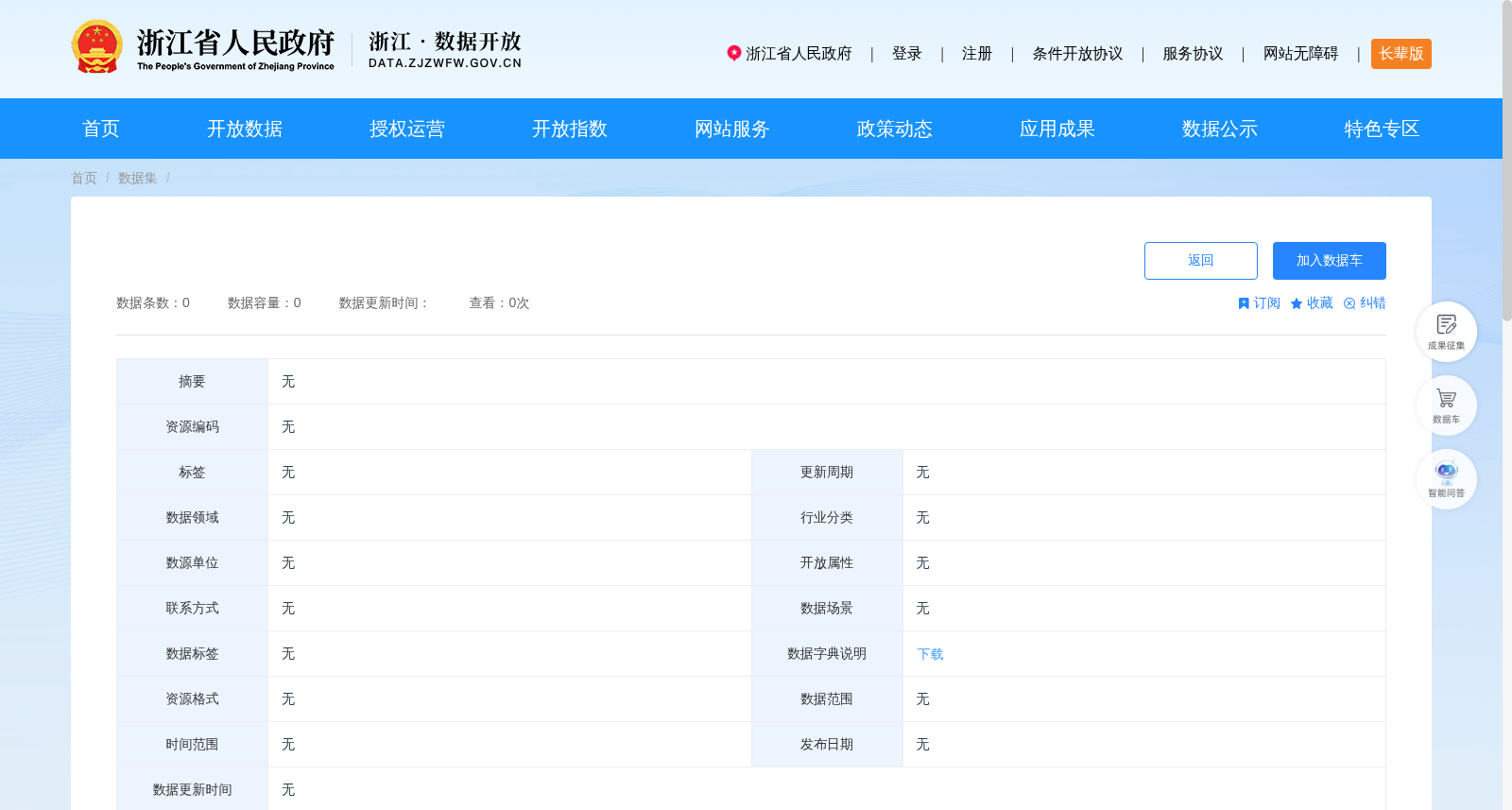Image resolution: width=1512 pixels, height=810 pixels.
Task: Download the 数据字典说明 file via 下载
Action: click(x=931, y=654)
